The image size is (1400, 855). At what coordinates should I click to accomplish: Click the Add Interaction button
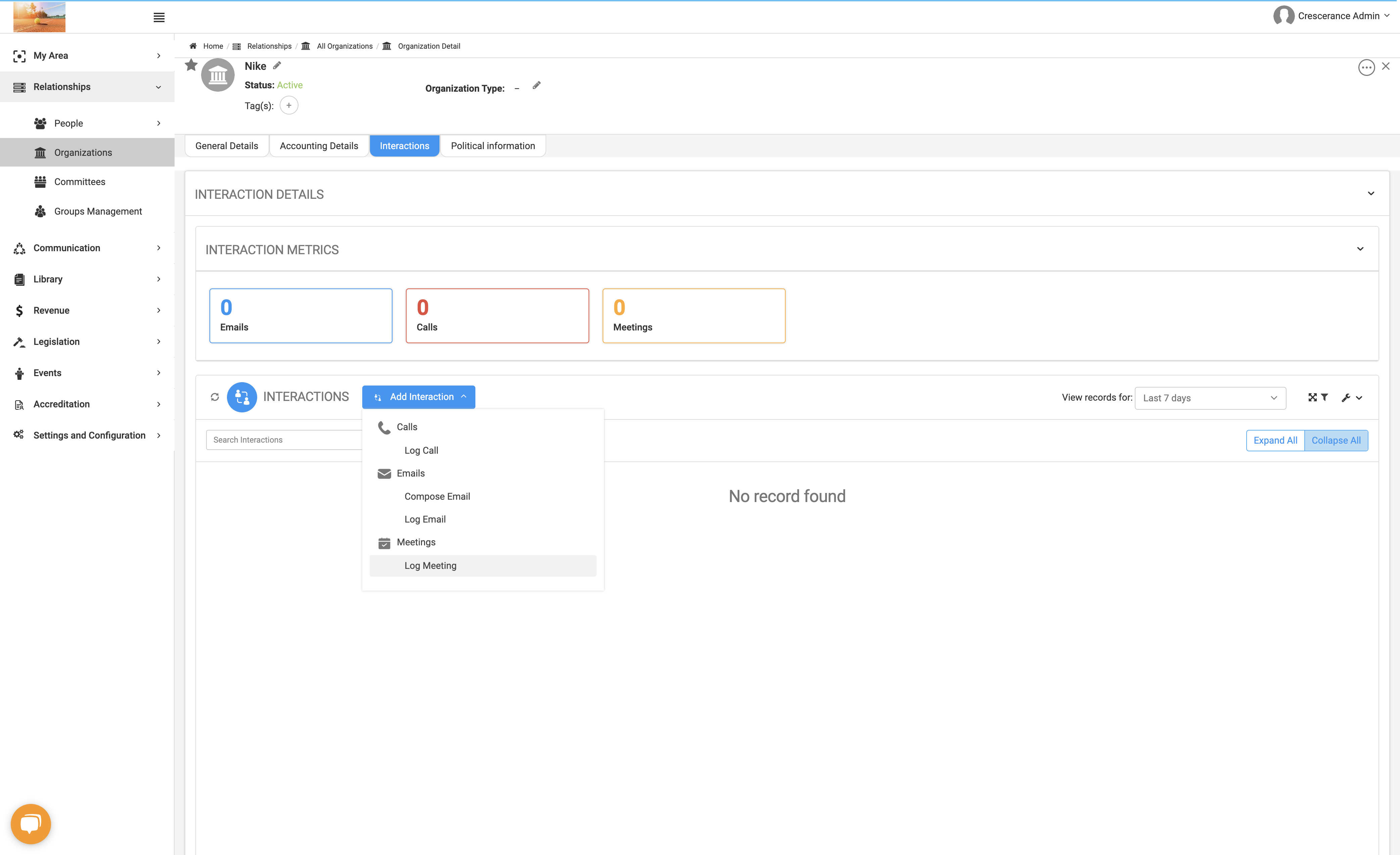419,397
